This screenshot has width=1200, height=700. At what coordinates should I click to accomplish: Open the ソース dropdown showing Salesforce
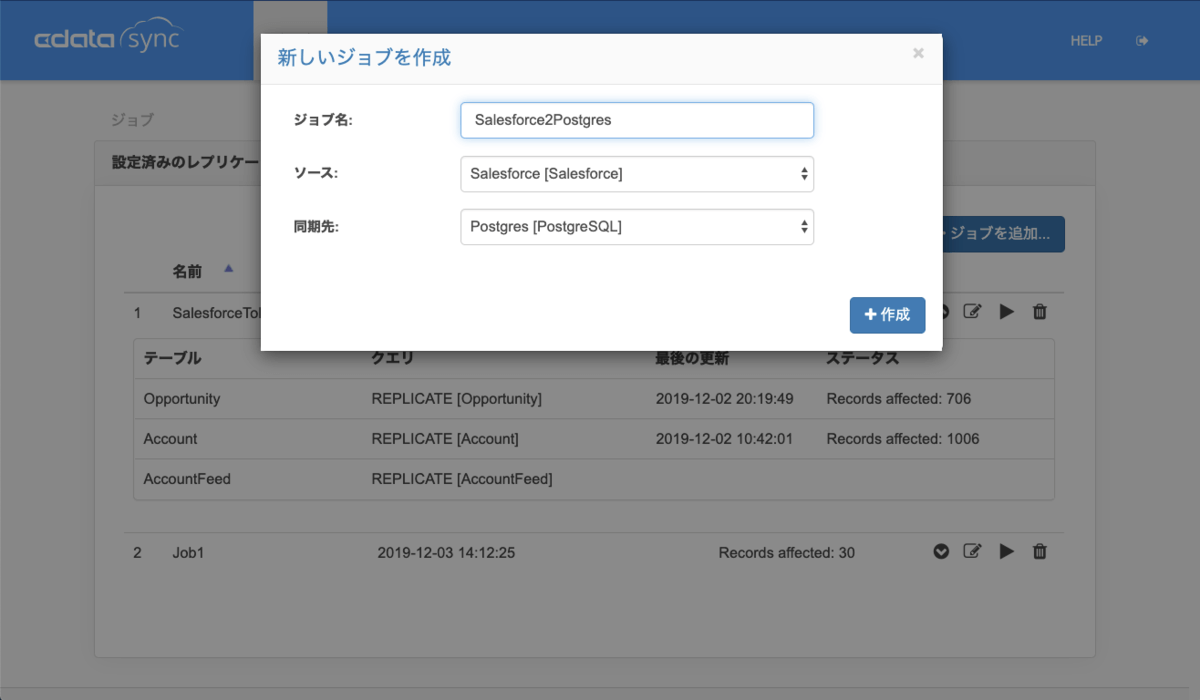pyautogui.click(x=637, y=174)
